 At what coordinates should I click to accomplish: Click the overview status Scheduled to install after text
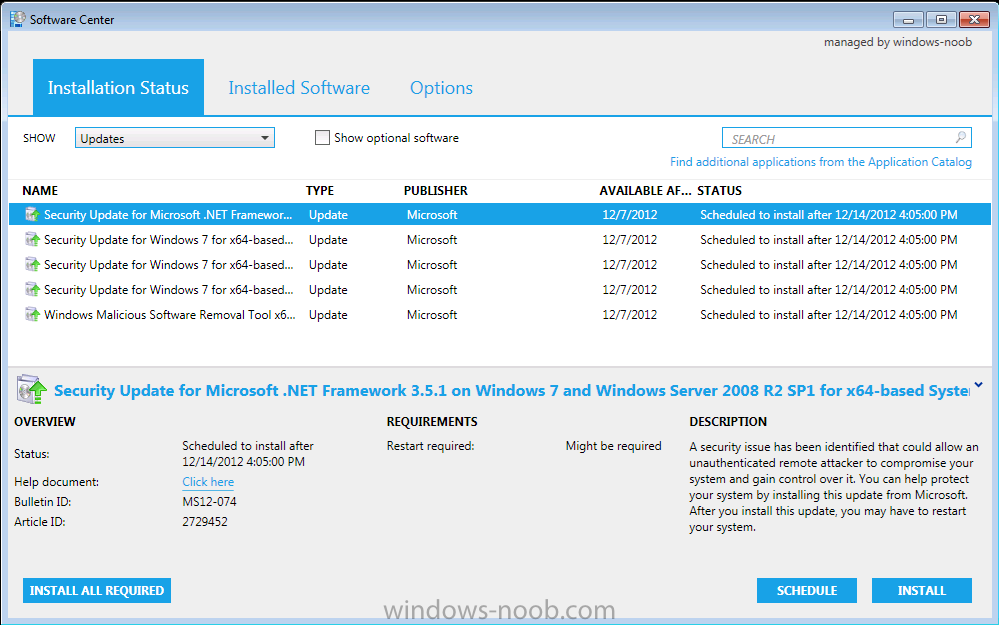click(248, 454)
